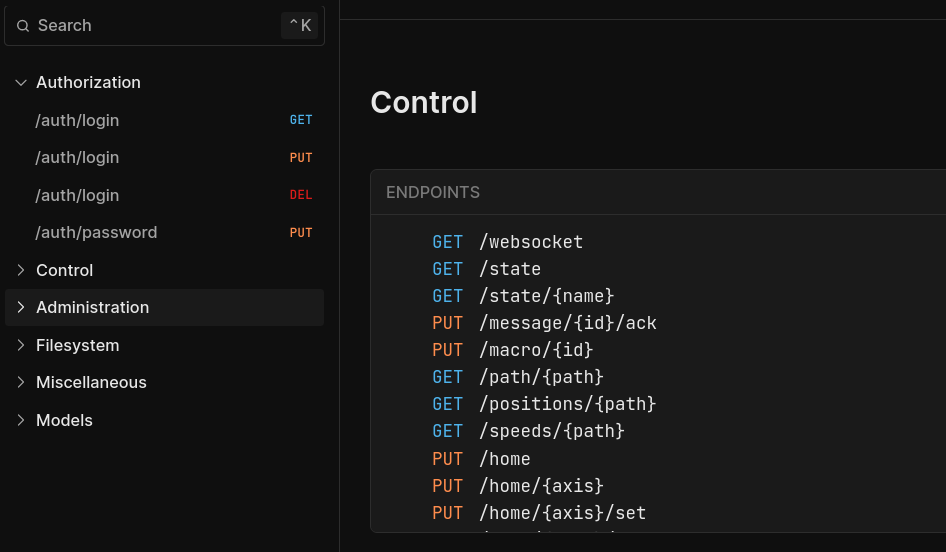The image size is (946, 552).
Task: Open DEL /auth/login in sidebar
Action: (x=164, y=195)
